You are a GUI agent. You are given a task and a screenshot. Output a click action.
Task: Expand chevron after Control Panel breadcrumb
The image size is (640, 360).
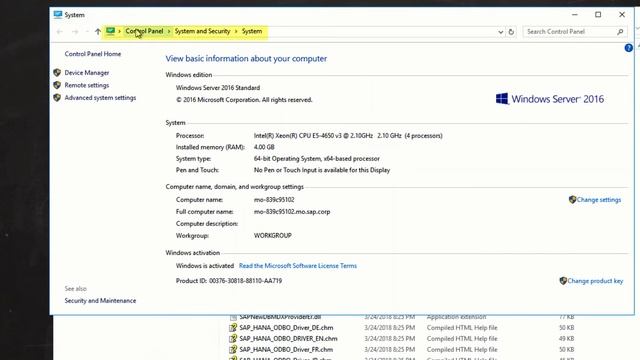click(x=169, y=31)
